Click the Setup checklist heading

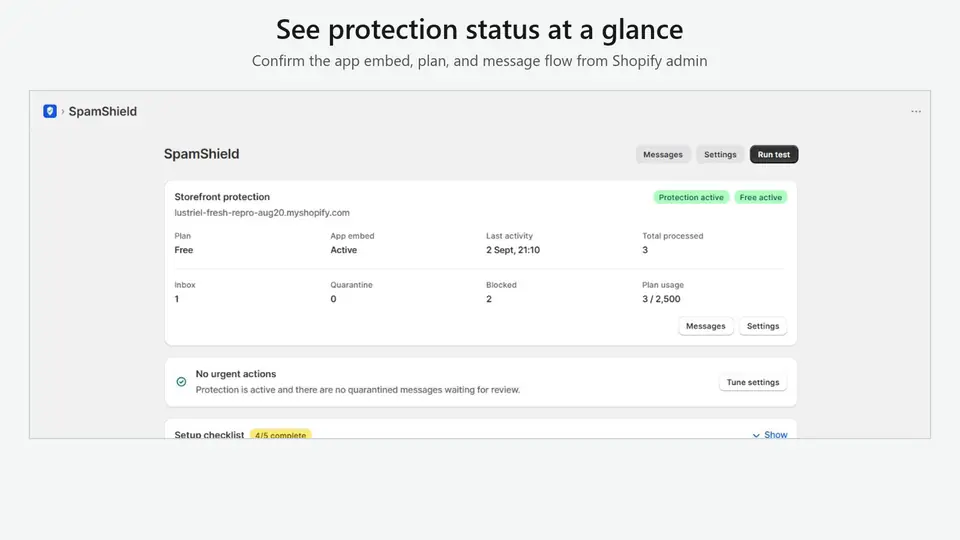(209, 435)
